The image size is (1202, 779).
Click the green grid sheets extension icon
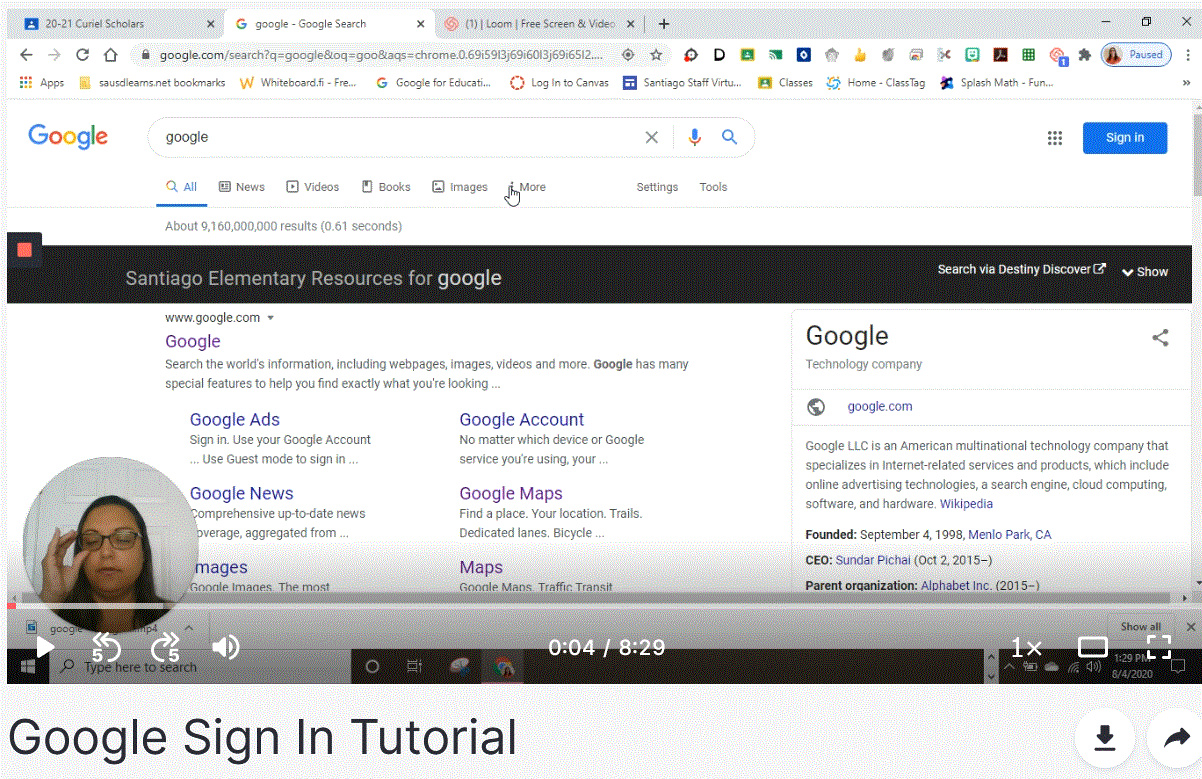pyautogui.click(x=1028, y=55)
